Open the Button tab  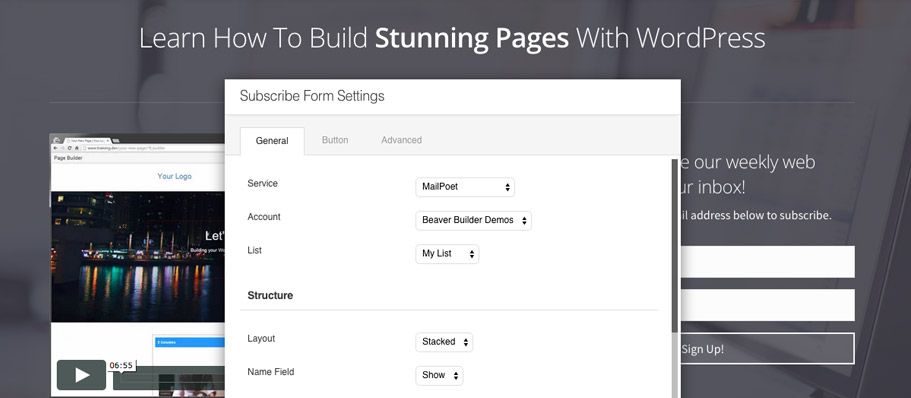[335, 140]
